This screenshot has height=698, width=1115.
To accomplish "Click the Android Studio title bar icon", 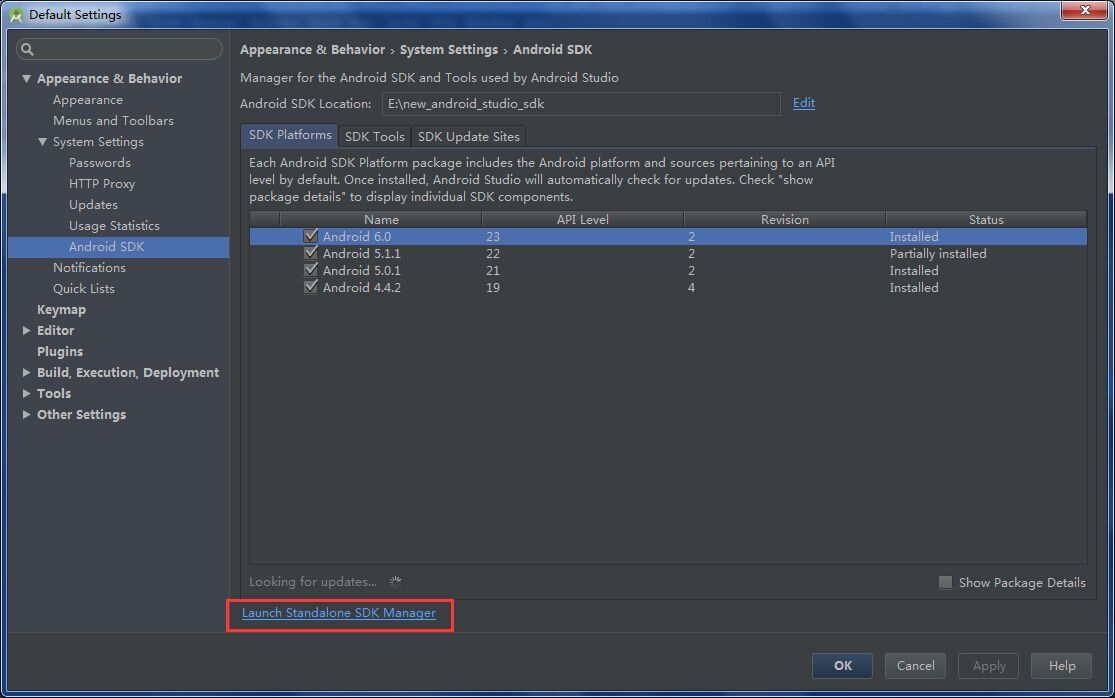I will (16, 15).
